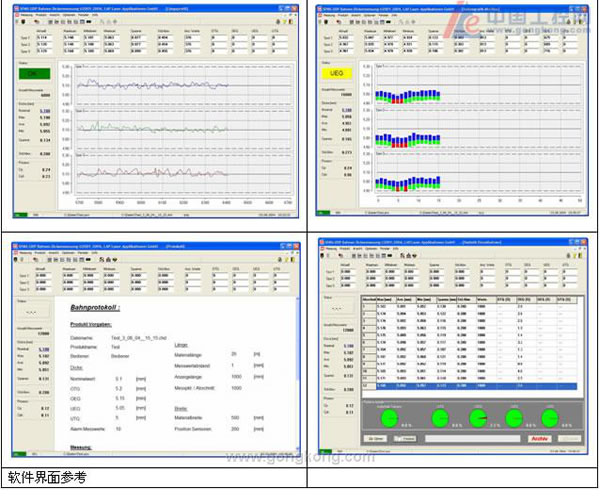Click the green OK status box
600x497 pixels.
click(34, 73)
